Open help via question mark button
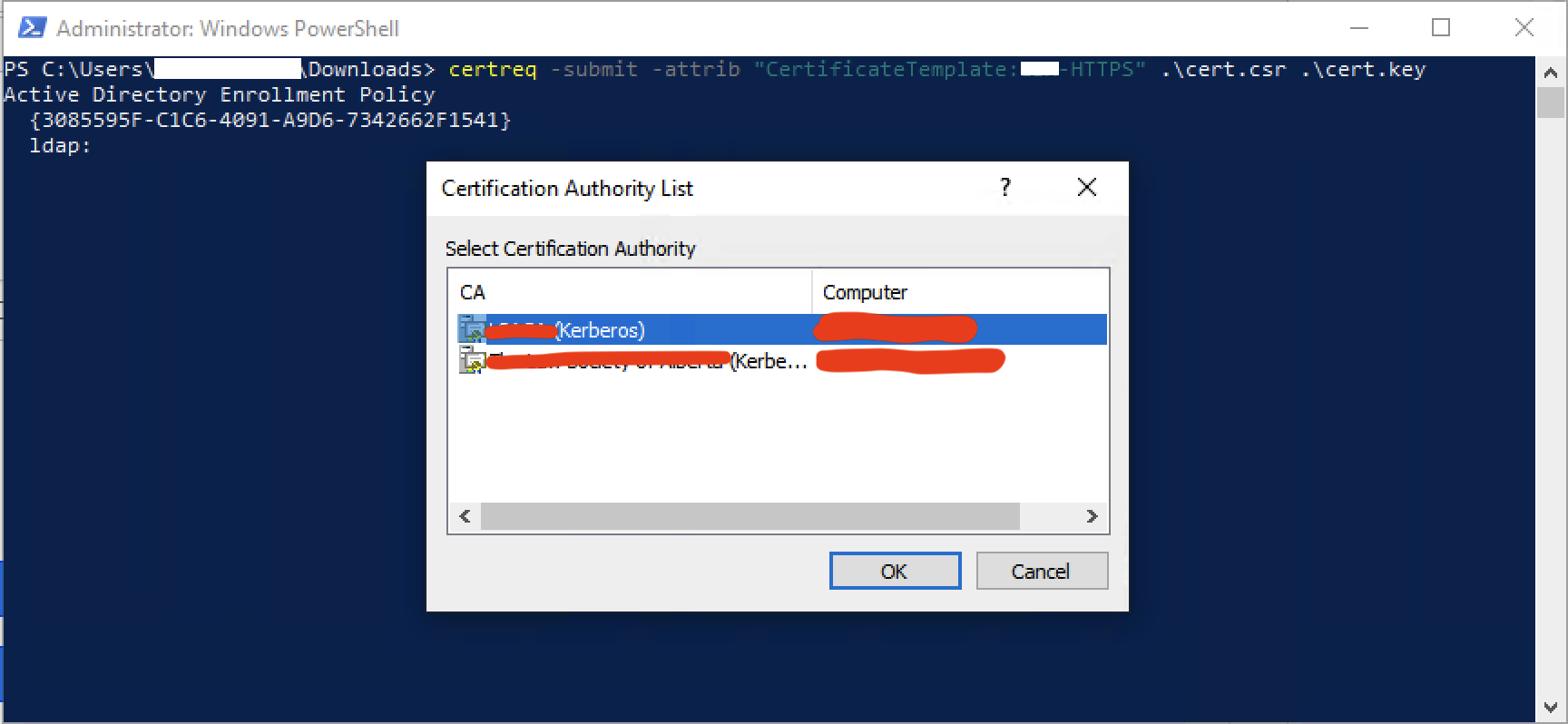This screenshot has width=1568, height=724. pyautogui.click(x=1004, y=188)
